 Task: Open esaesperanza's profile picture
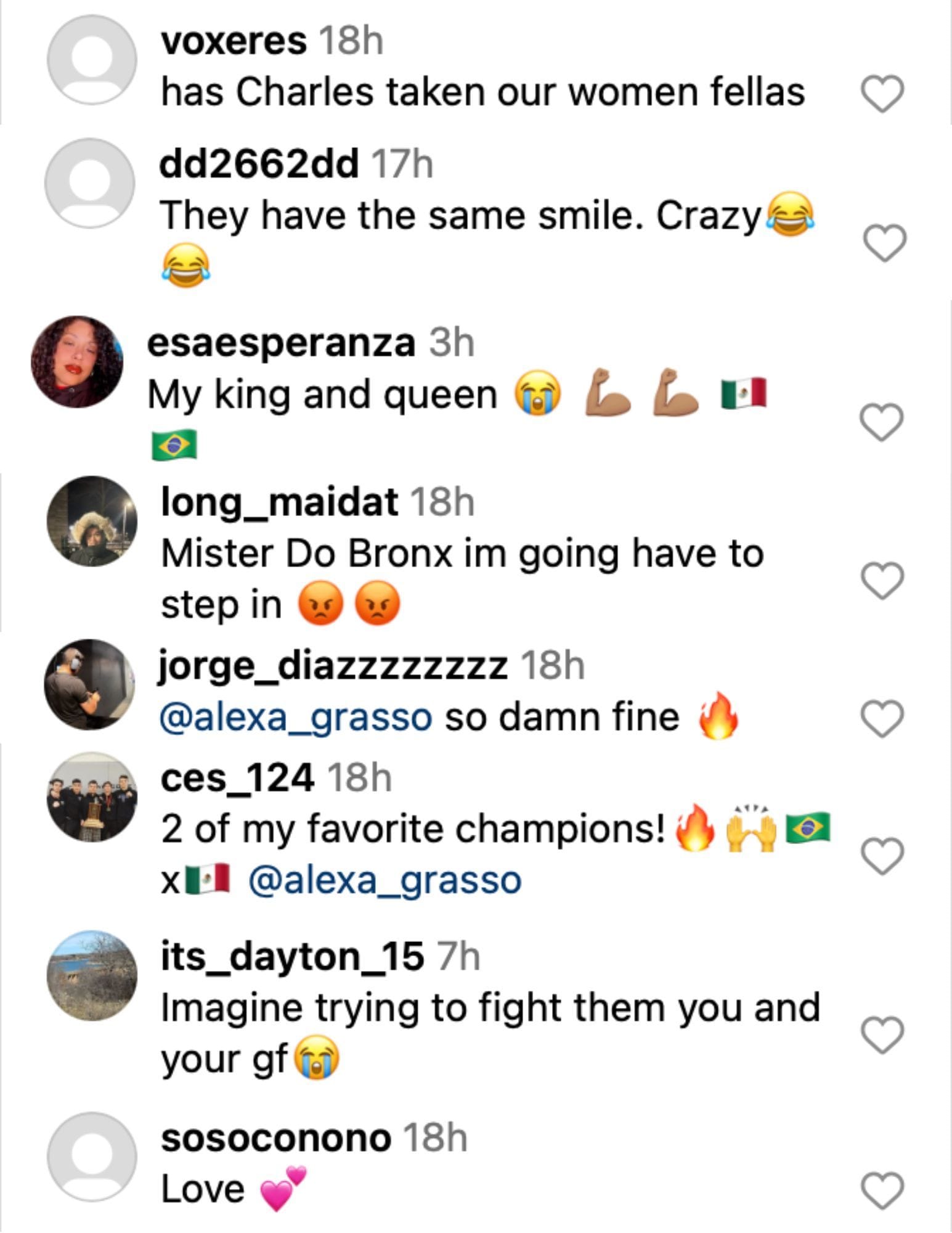tap(77, 362)
